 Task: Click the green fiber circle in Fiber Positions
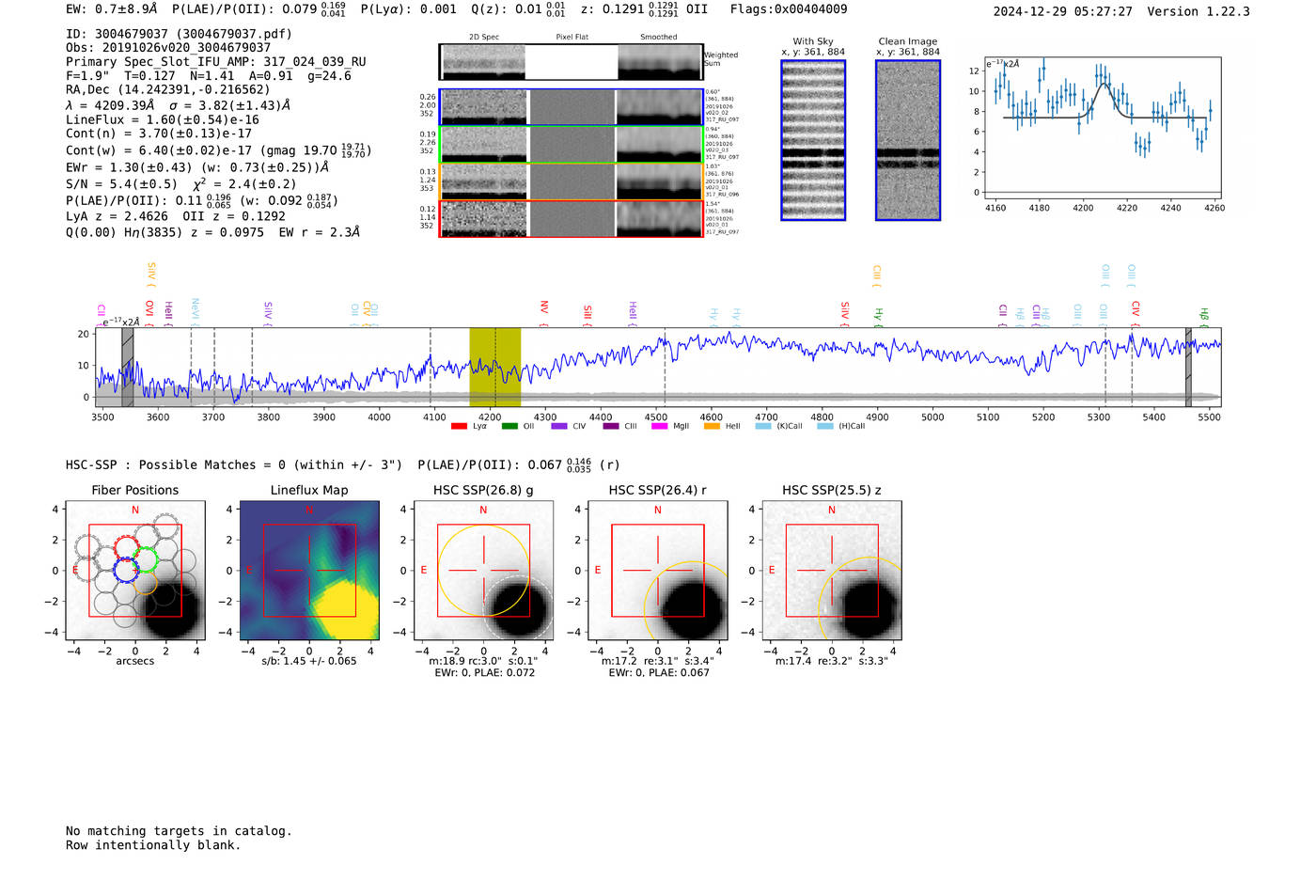(146, 560)
